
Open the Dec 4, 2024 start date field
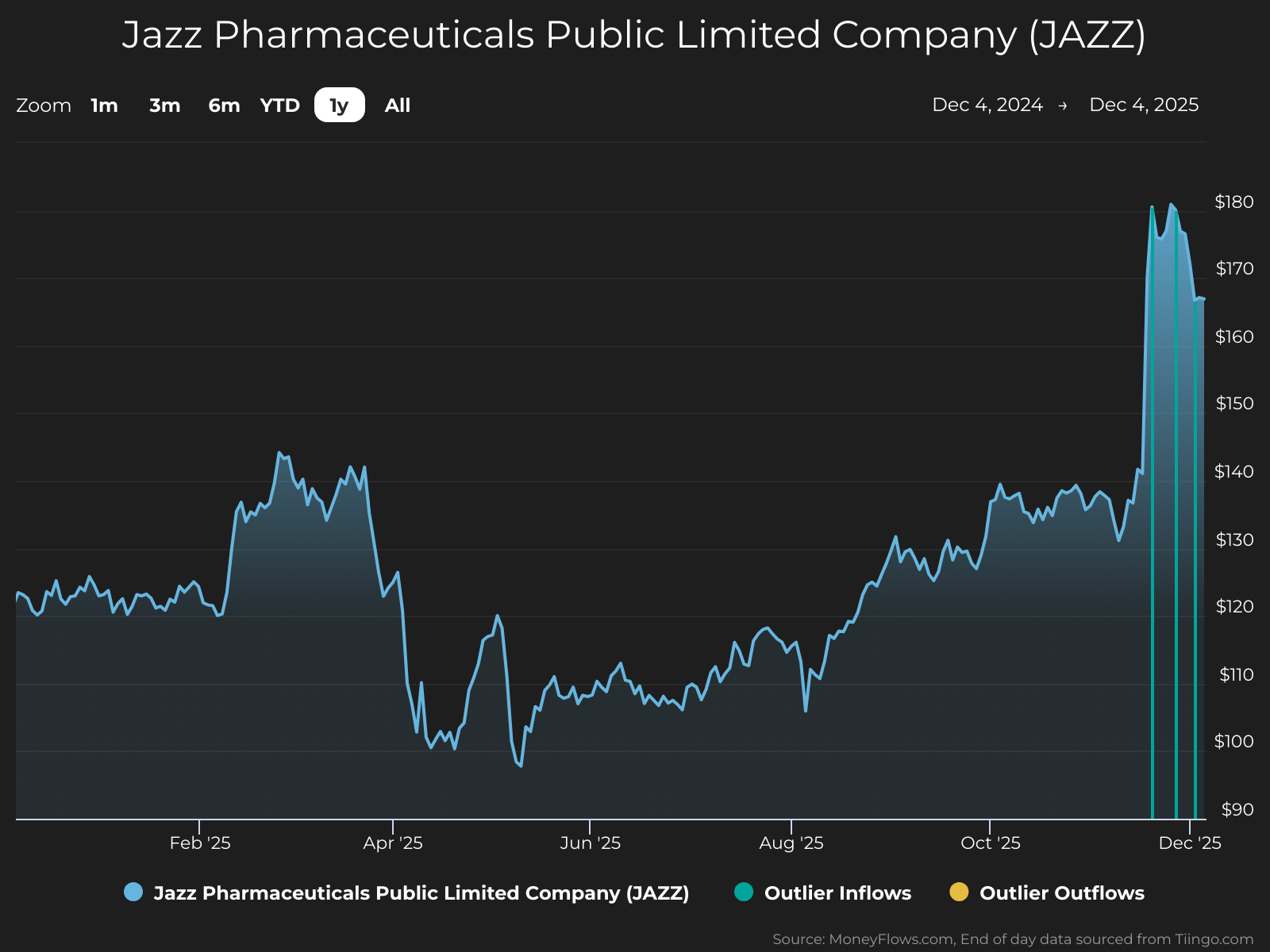987,105
